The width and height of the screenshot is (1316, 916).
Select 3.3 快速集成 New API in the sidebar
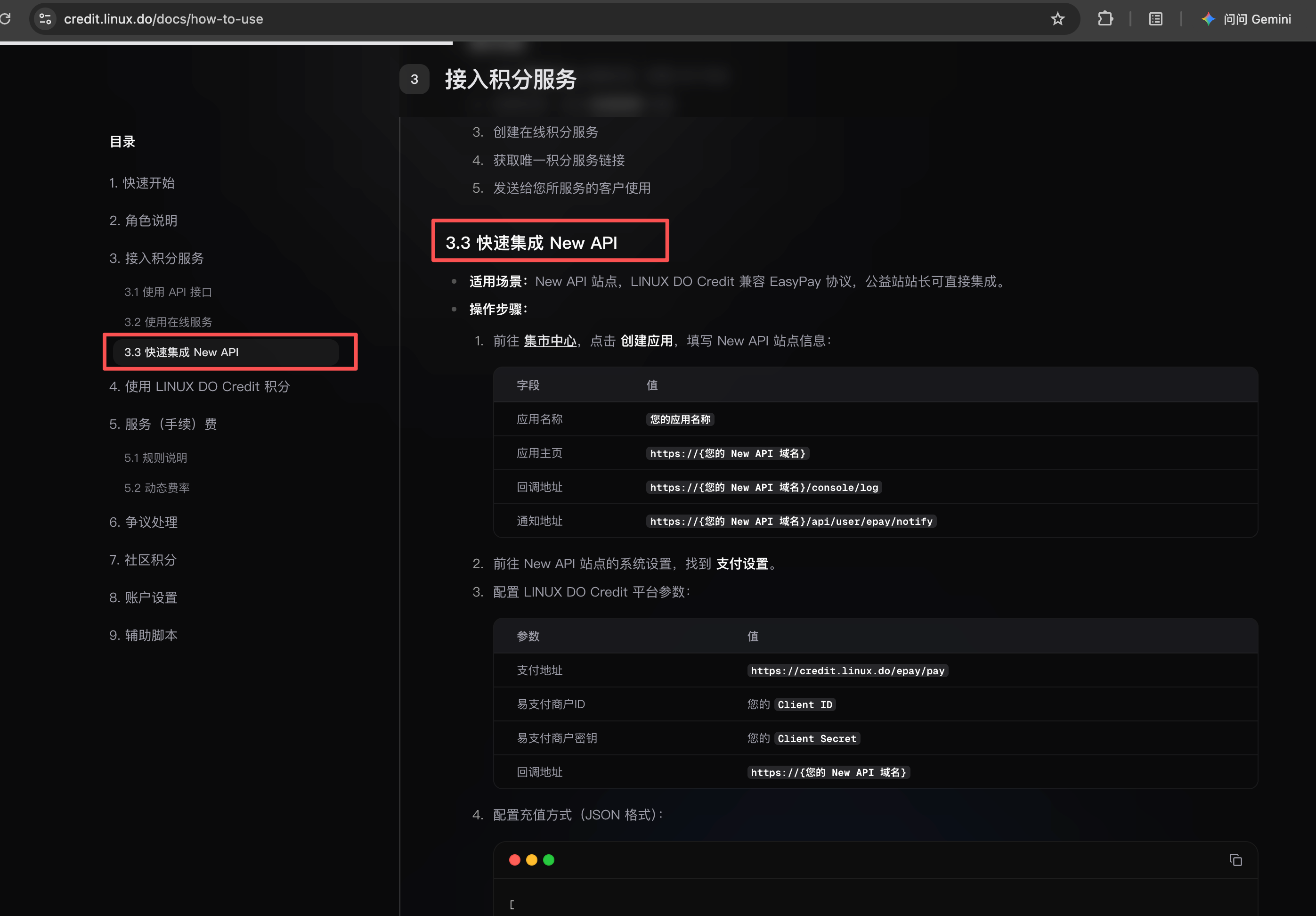226,352
